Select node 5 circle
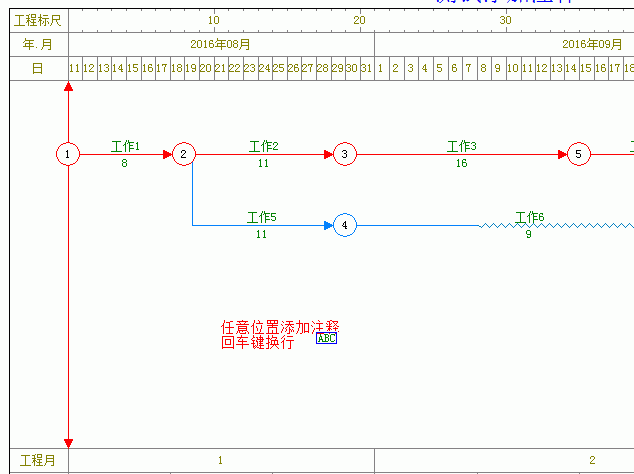The image size is (634, 474). 579,154
